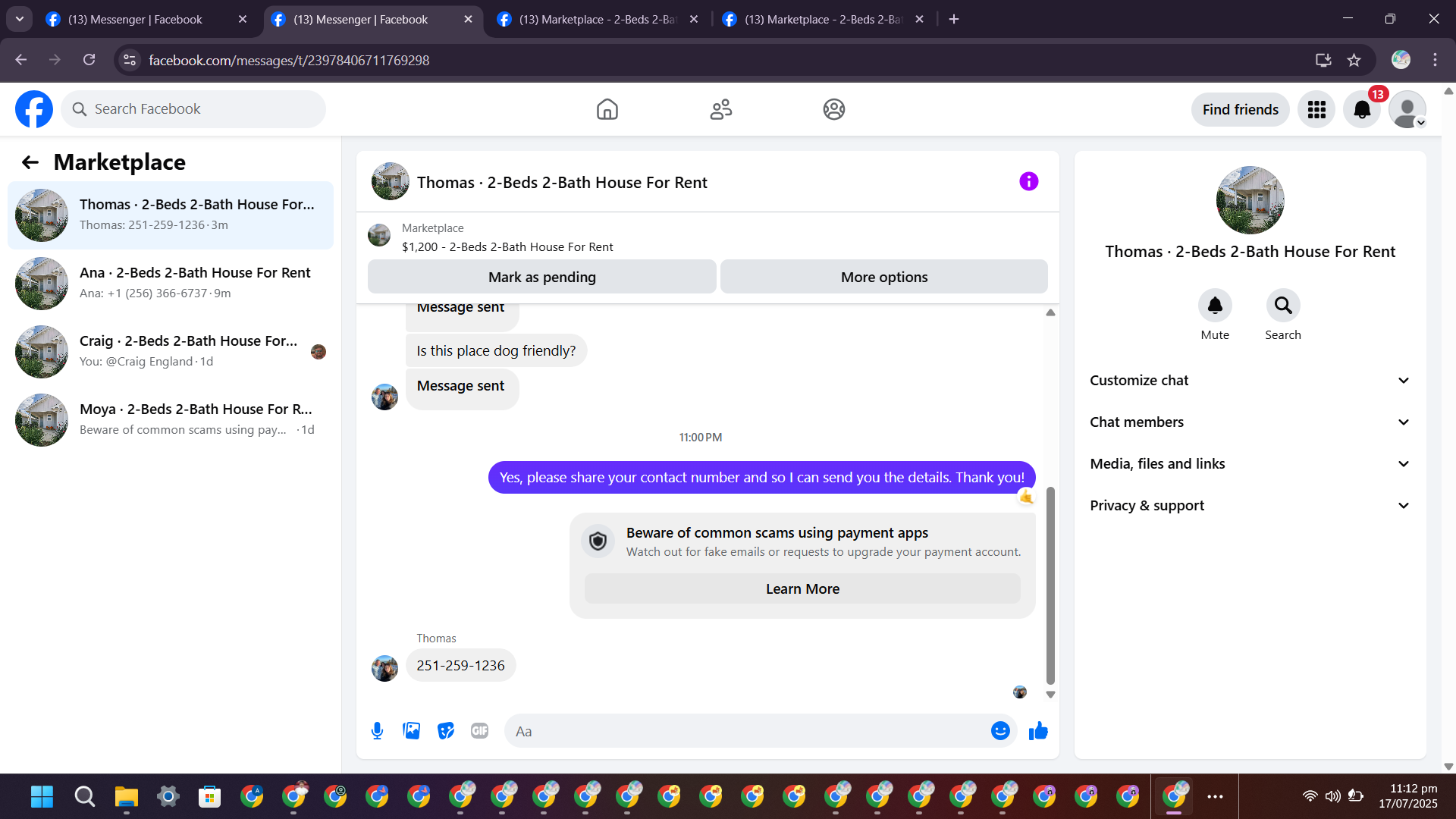Open Windows taskbar search
Screen dimensions: 1456x819
(x=84, y=796)
